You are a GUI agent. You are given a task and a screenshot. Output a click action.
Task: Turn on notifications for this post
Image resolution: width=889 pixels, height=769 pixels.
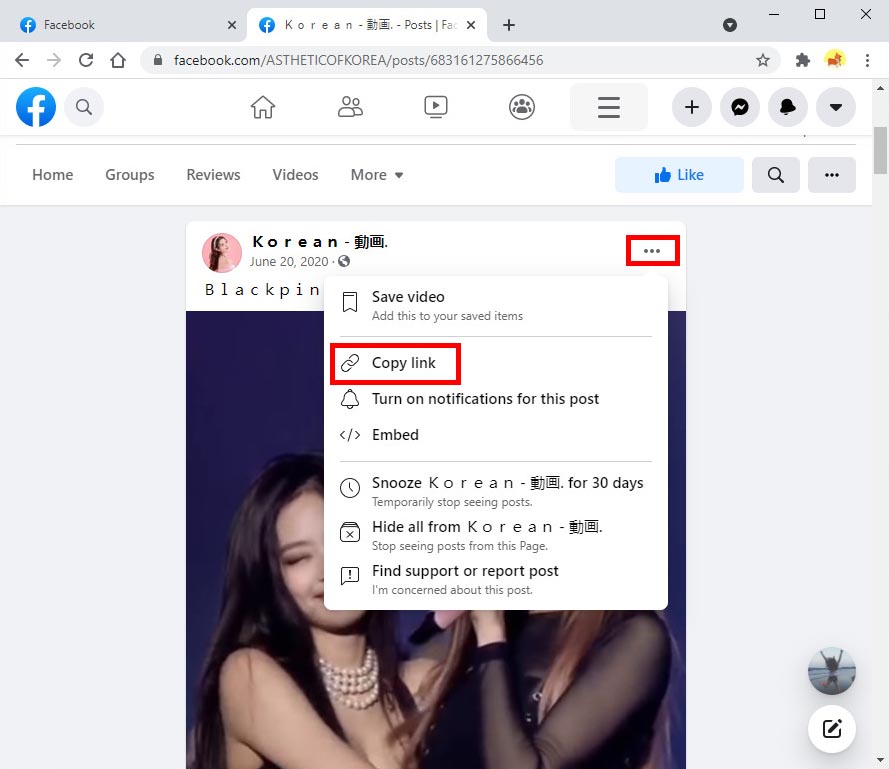coord(485,399)
